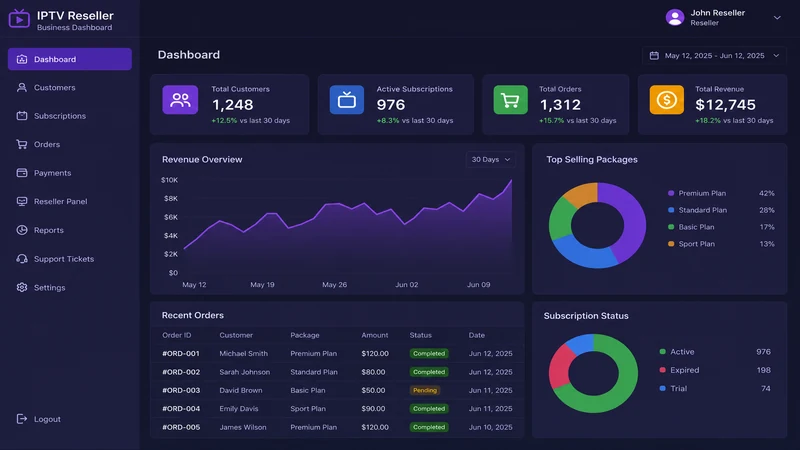Click the Customers person icon
The width and height of the screenshot is (800, 450).
click(x=21, y=88)
